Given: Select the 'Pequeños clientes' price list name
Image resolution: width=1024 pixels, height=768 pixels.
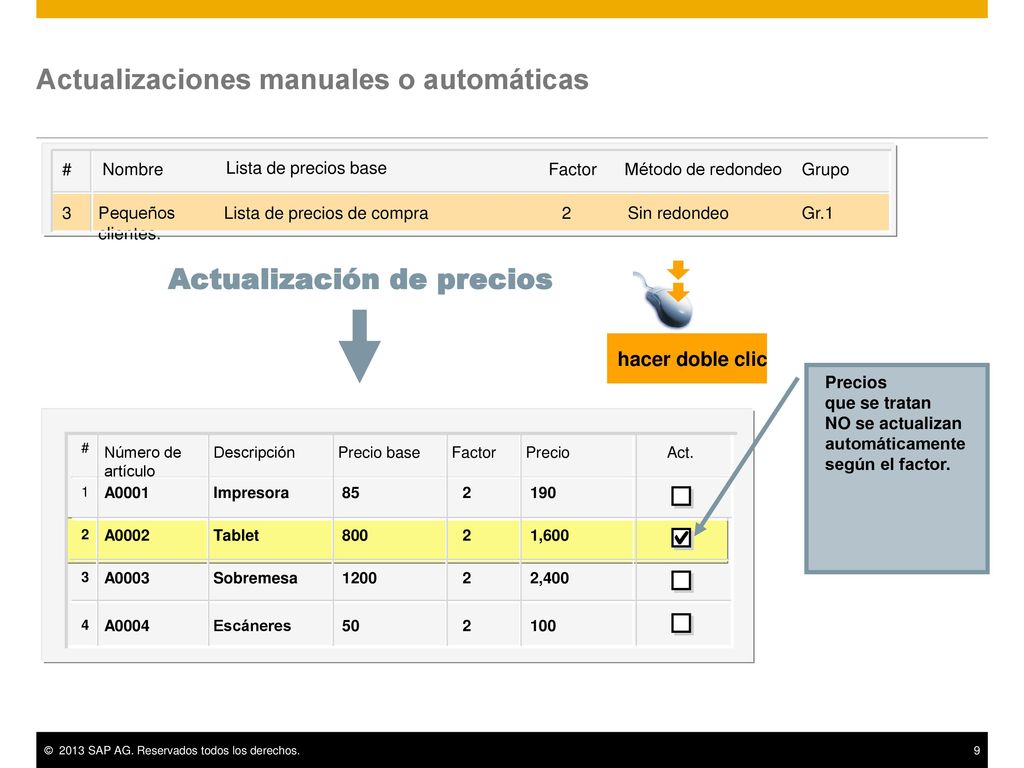Looking at the screenshot, I should (x=136, y=222).
